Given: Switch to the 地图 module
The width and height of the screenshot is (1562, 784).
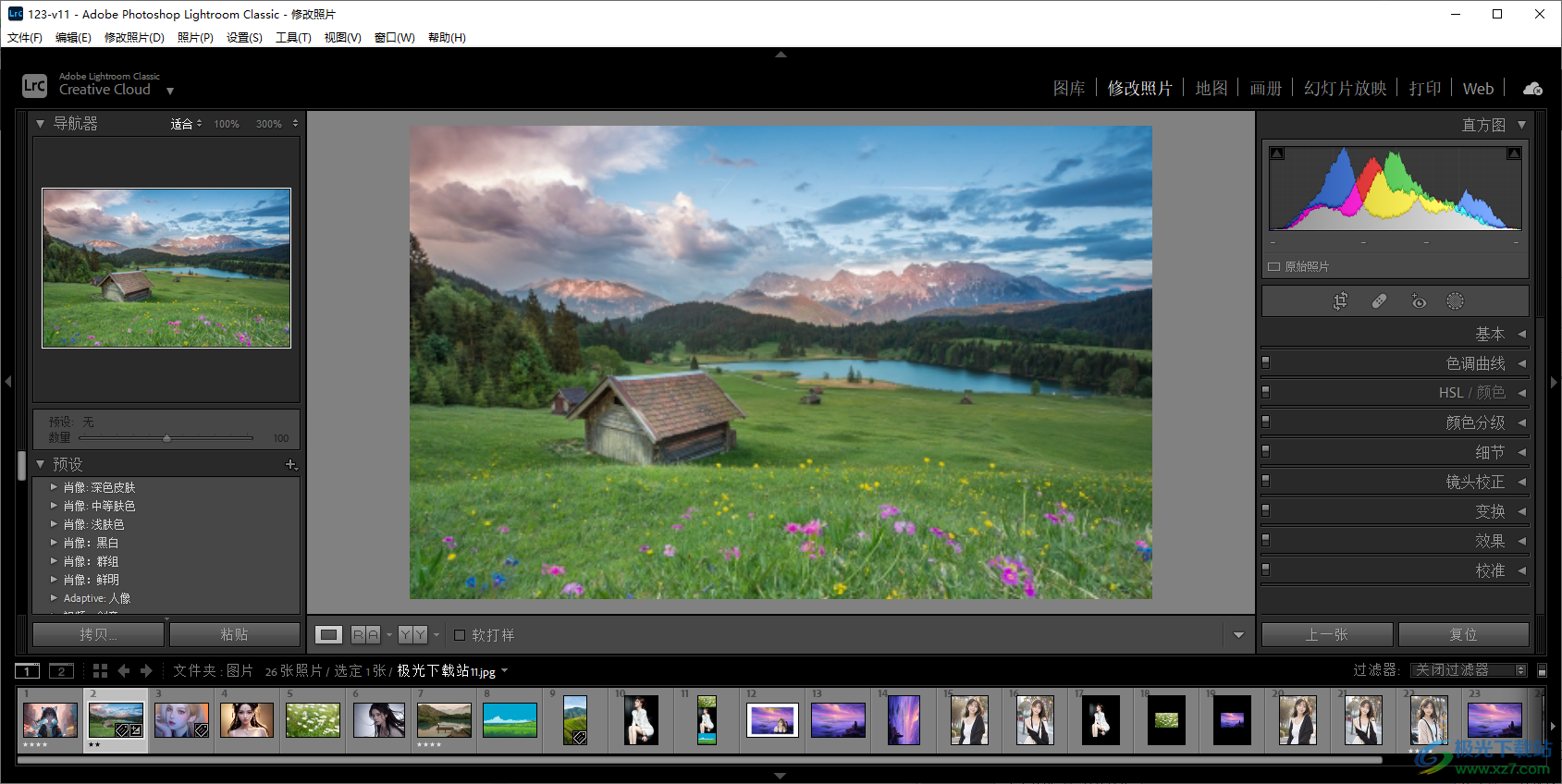Looking at the screenshot, I should coord(1211,89).
